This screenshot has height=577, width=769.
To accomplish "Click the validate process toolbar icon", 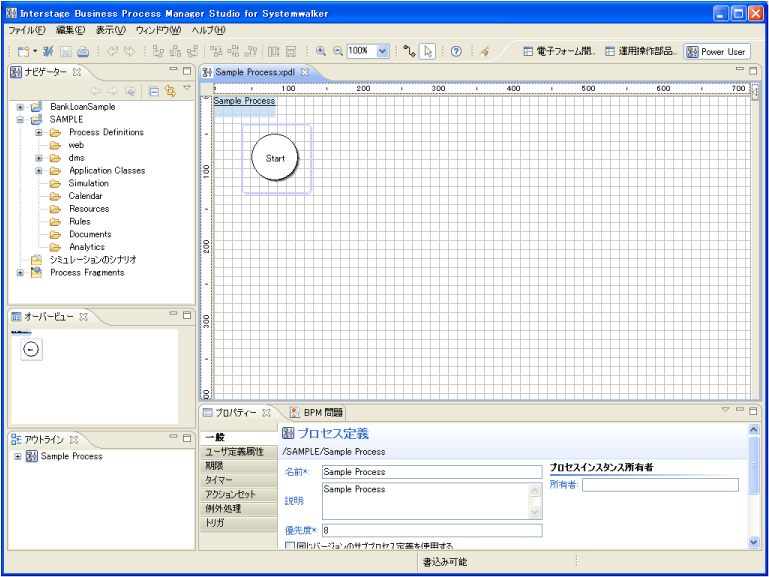I will 48,51.
